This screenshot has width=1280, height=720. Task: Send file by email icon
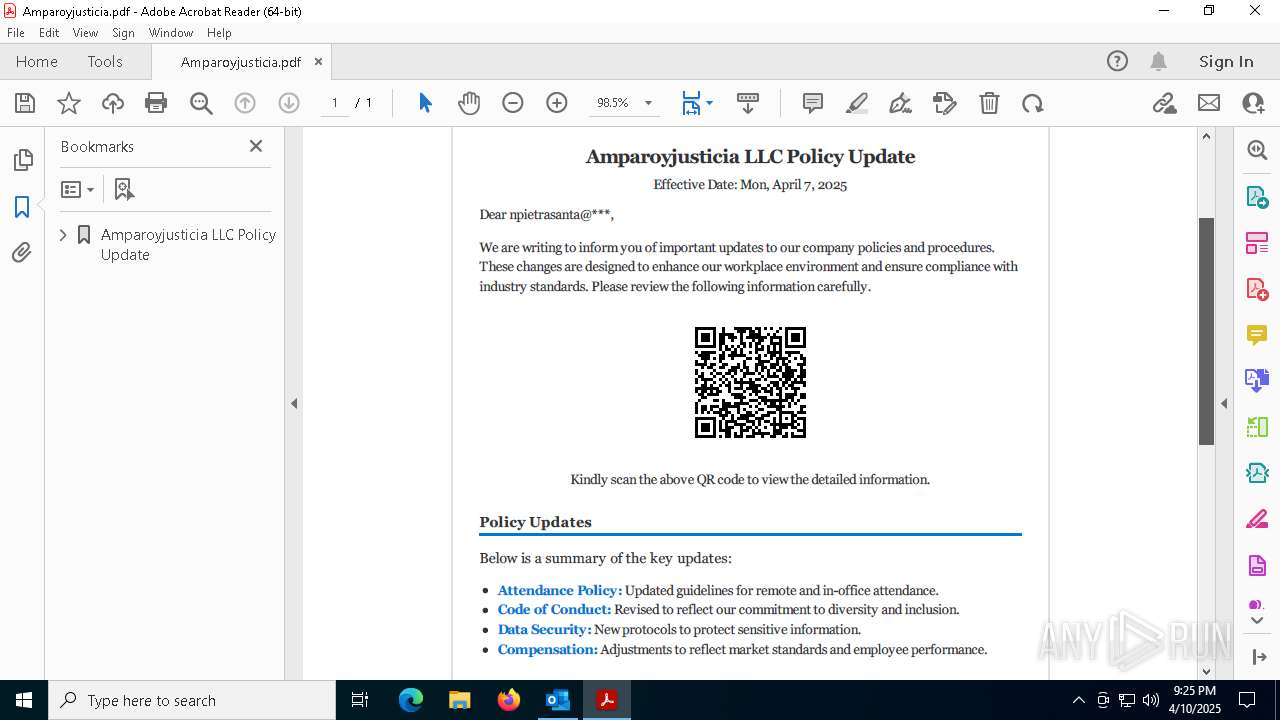[x=1209, y=103]
